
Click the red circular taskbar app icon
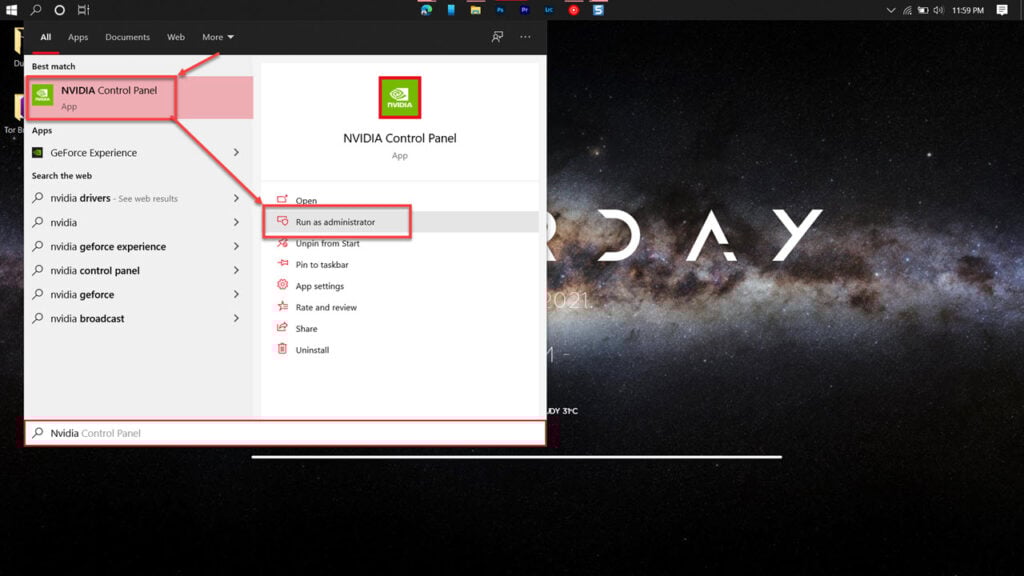coord(573,10)
